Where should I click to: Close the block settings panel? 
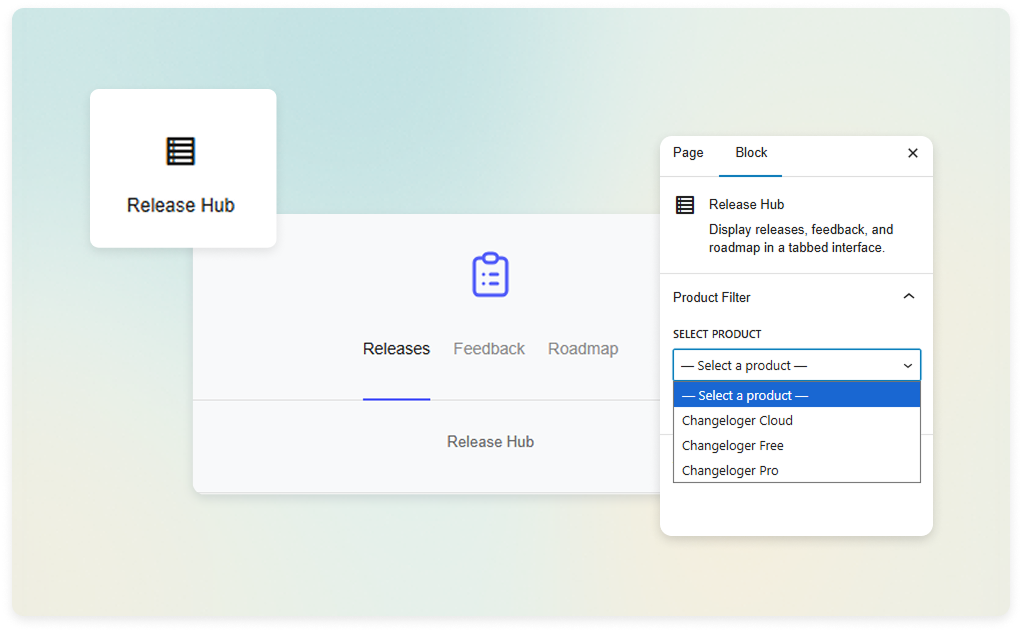coord(911,152)
